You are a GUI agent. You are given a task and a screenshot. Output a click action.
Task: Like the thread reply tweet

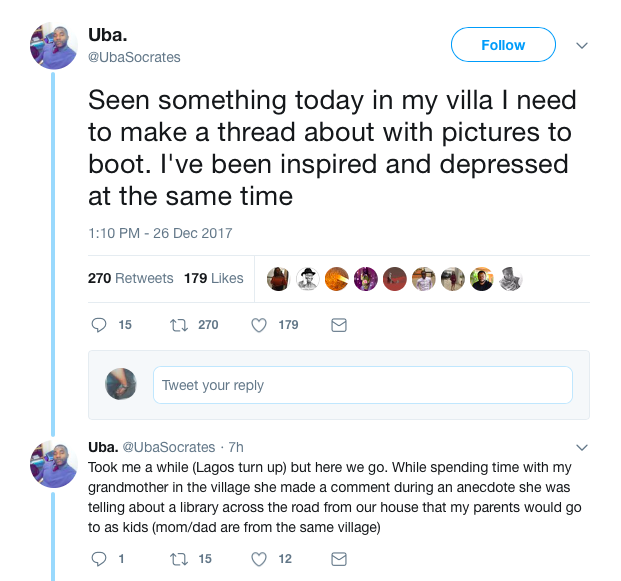(259, 560)
